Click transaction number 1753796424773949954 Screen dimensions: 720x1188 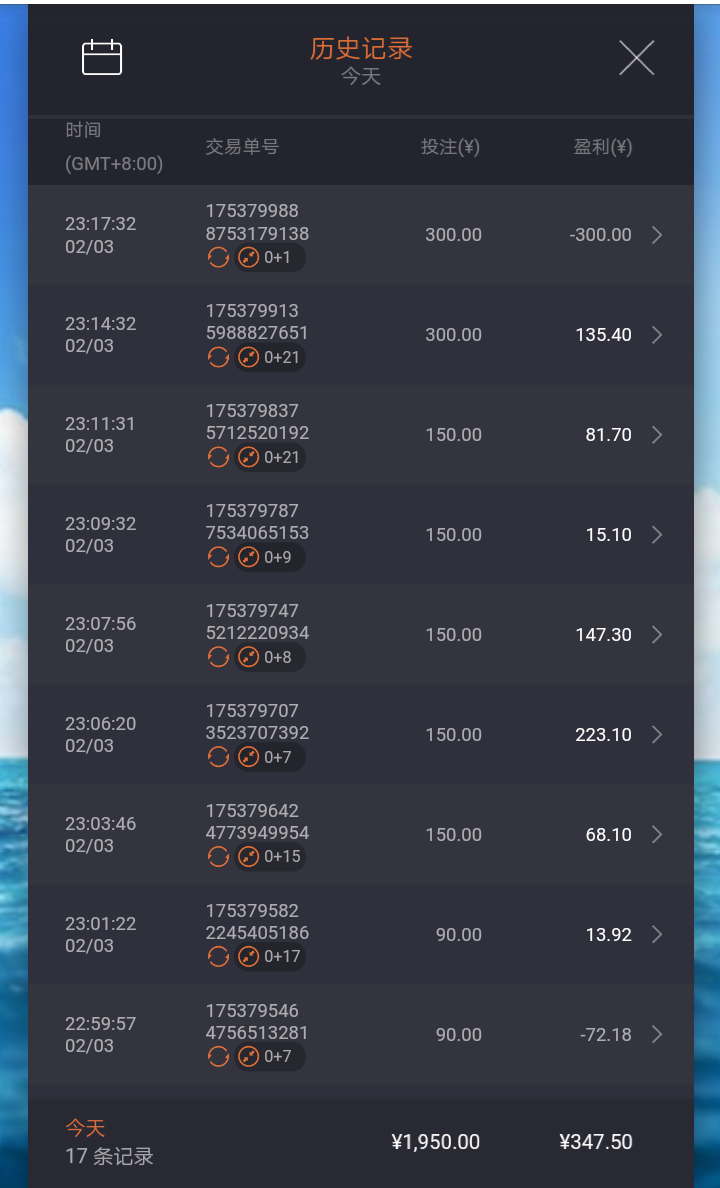pyautogui.click(x=257, y=822)
